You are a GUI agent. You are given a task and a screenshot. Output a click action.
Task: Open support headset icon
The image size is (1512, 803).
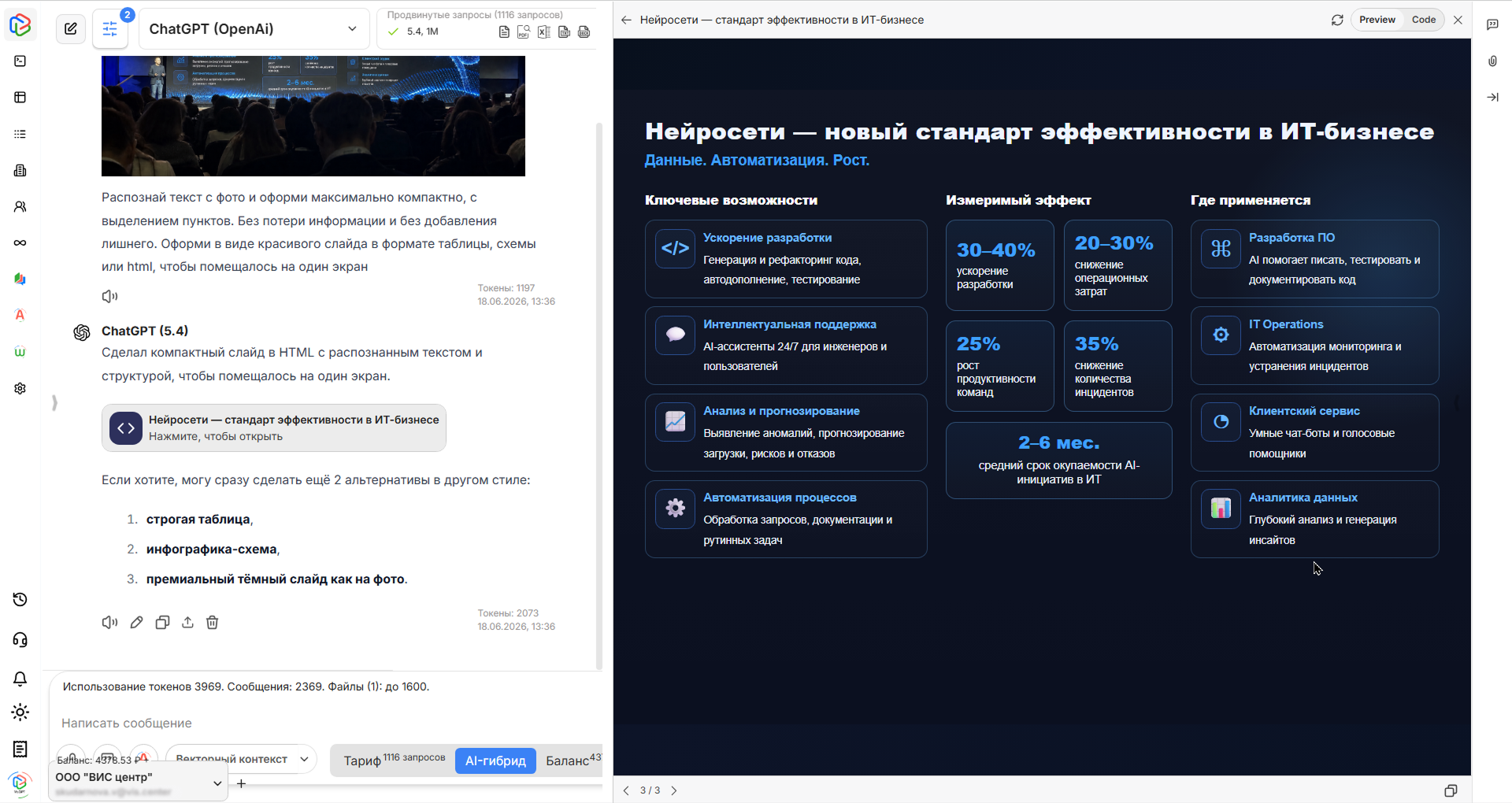20,639
